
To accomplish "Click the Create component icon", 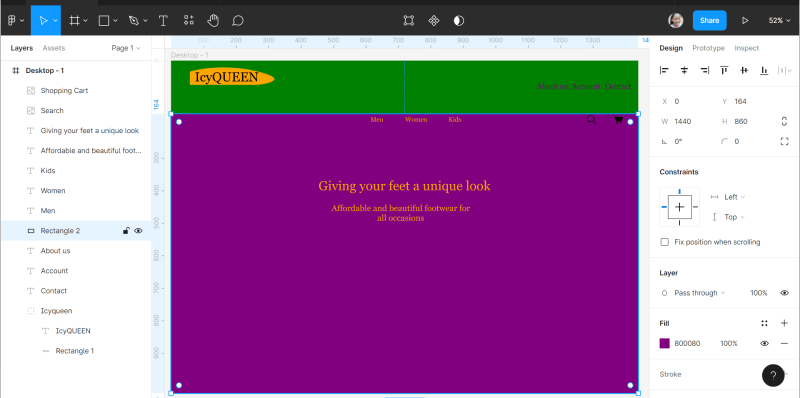I will [x=434, y=20].
